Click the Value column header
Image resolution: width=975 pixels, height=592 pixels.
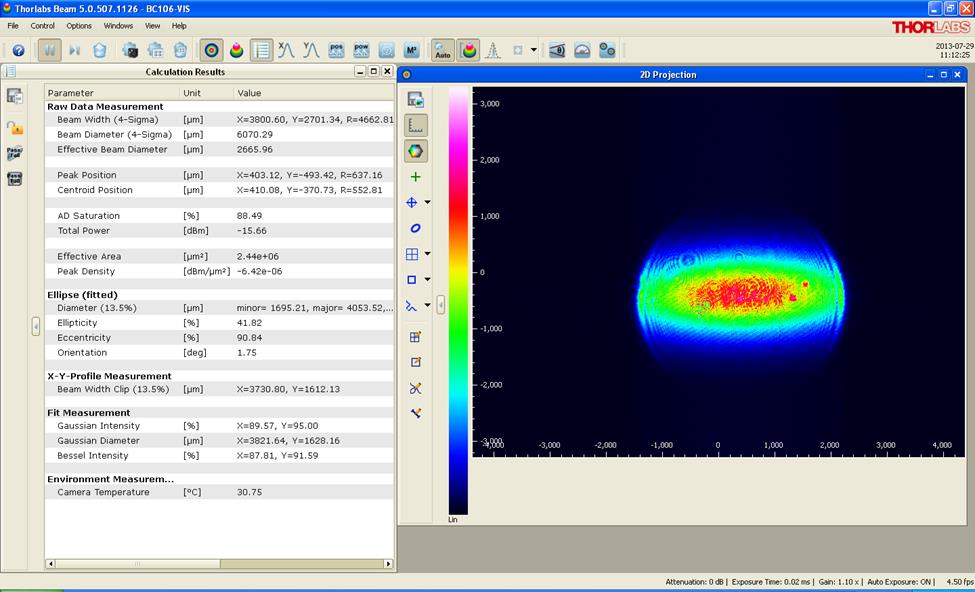(x=249, y=93)
